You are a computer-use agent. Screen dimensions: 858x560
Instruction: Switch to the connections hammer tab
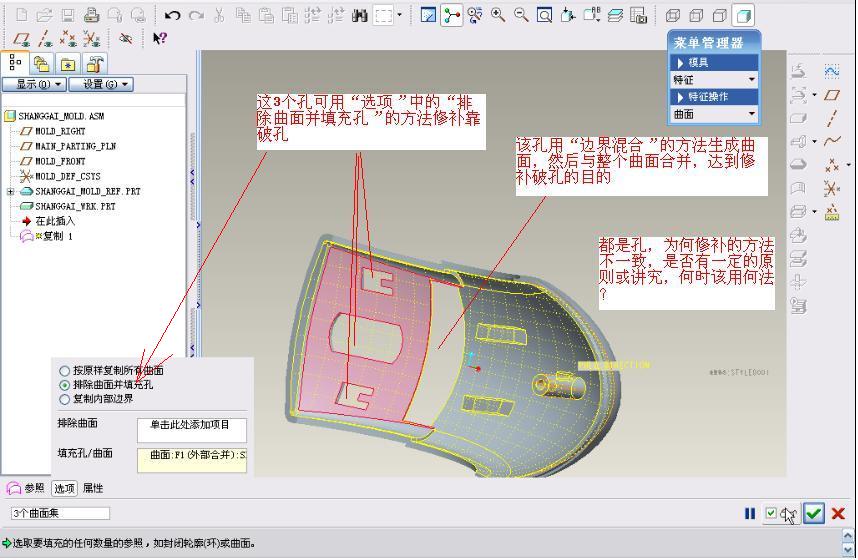[x=94, y=64]
